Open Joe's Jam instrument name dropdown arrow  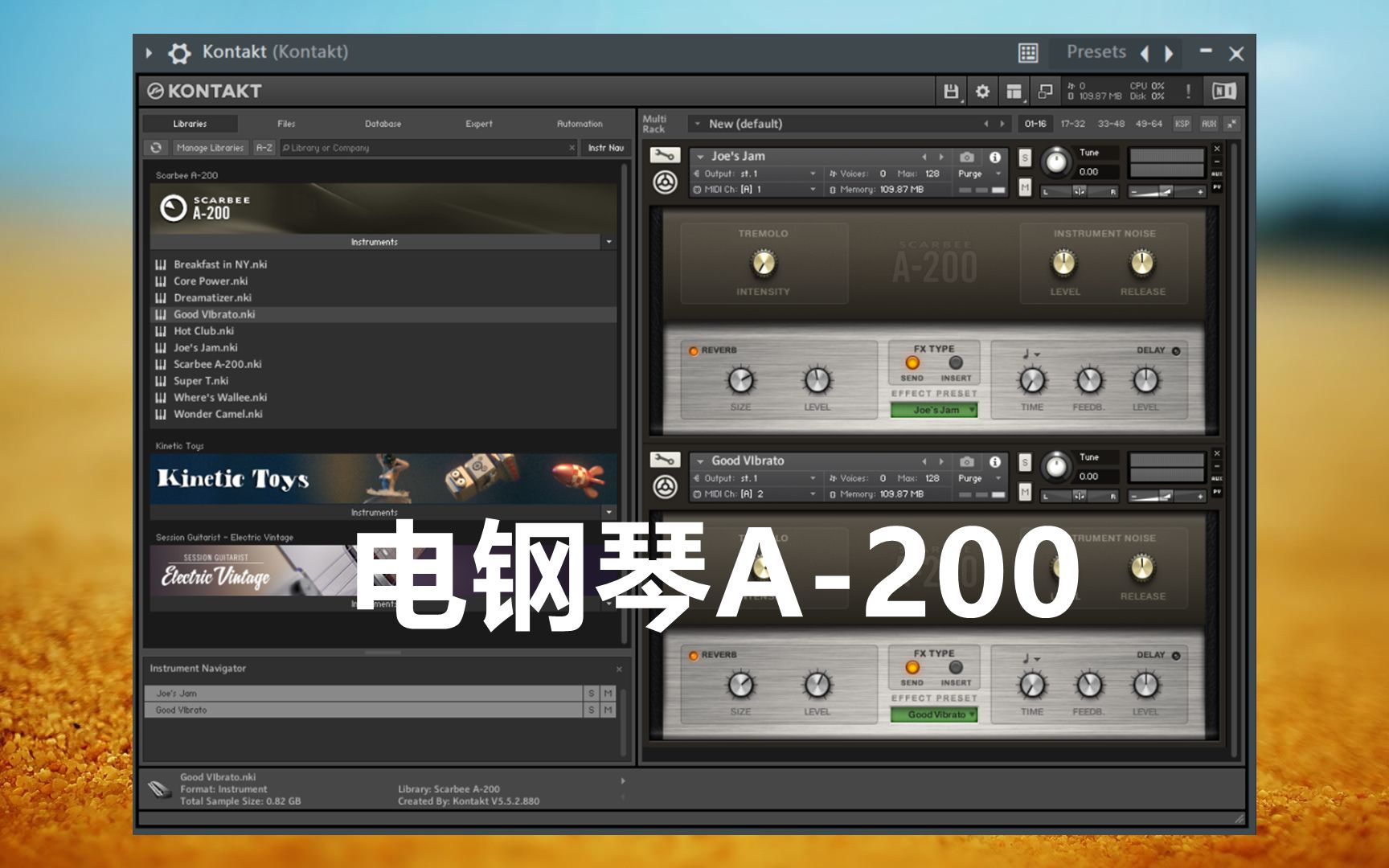pyautogui.click(x=701, y=157)
